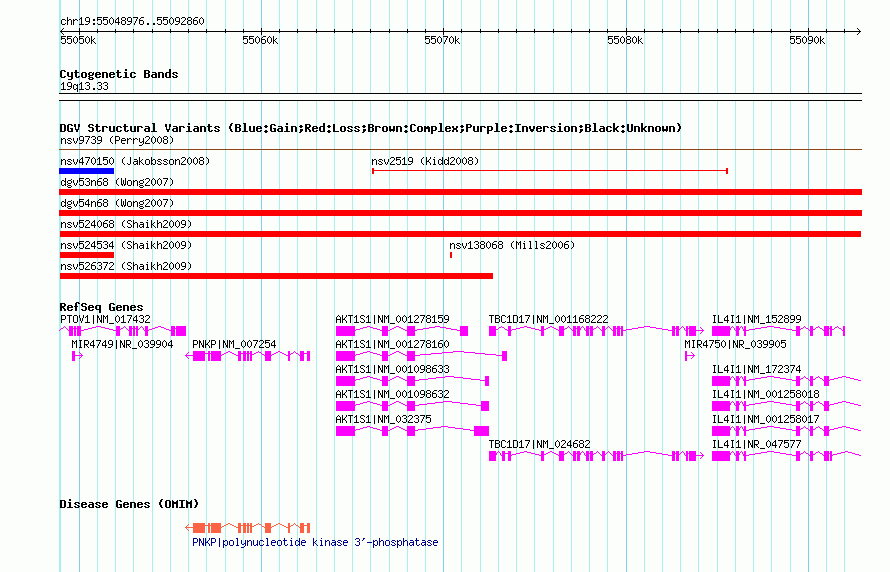Select the TBC1D17|NM_001168222 transcript glyph
The image size is (890, 572).
coord(597,331)
